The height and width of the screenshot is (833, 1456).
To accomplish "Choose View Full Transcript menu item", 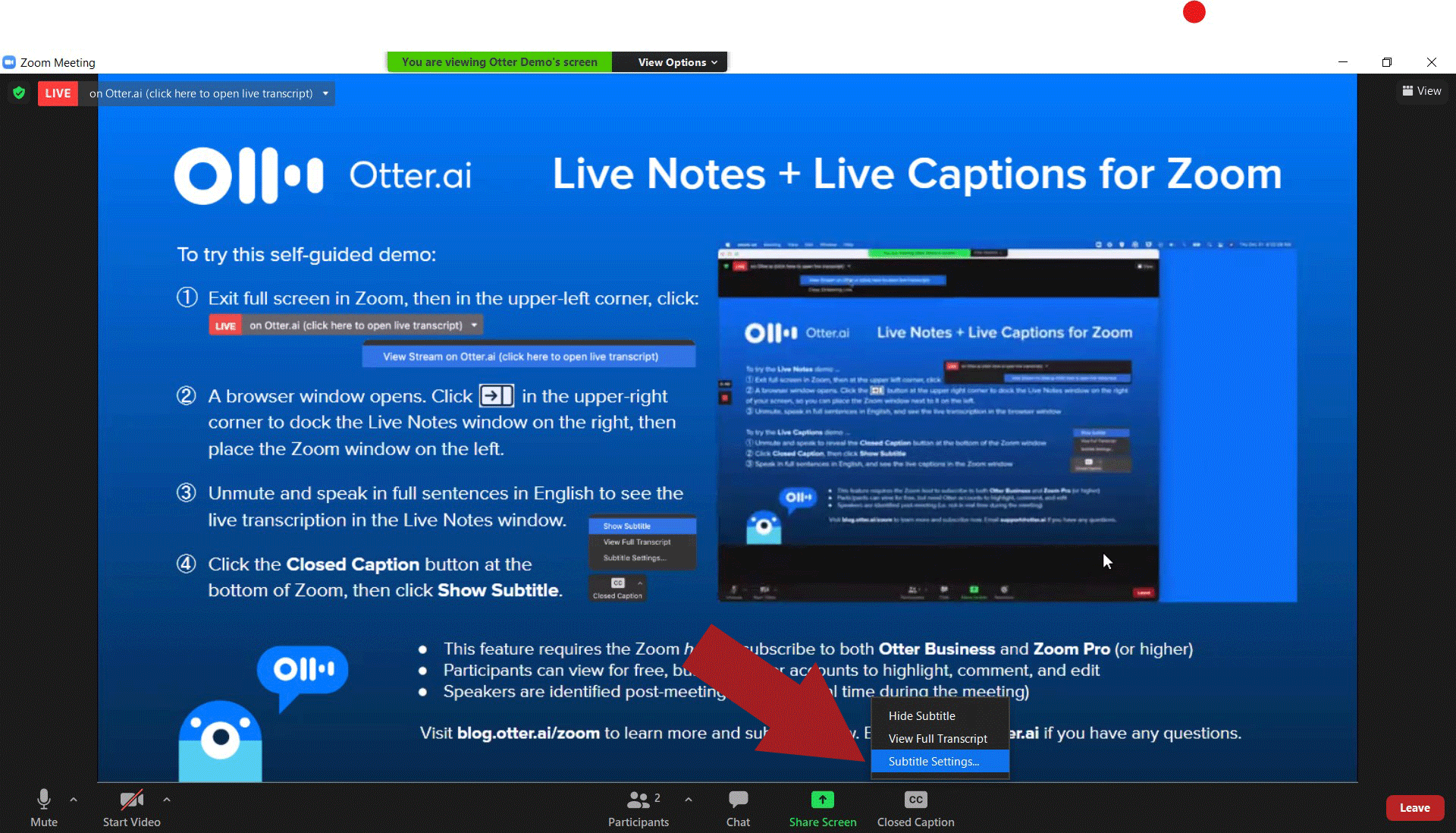I will click(x=937, y=738).
